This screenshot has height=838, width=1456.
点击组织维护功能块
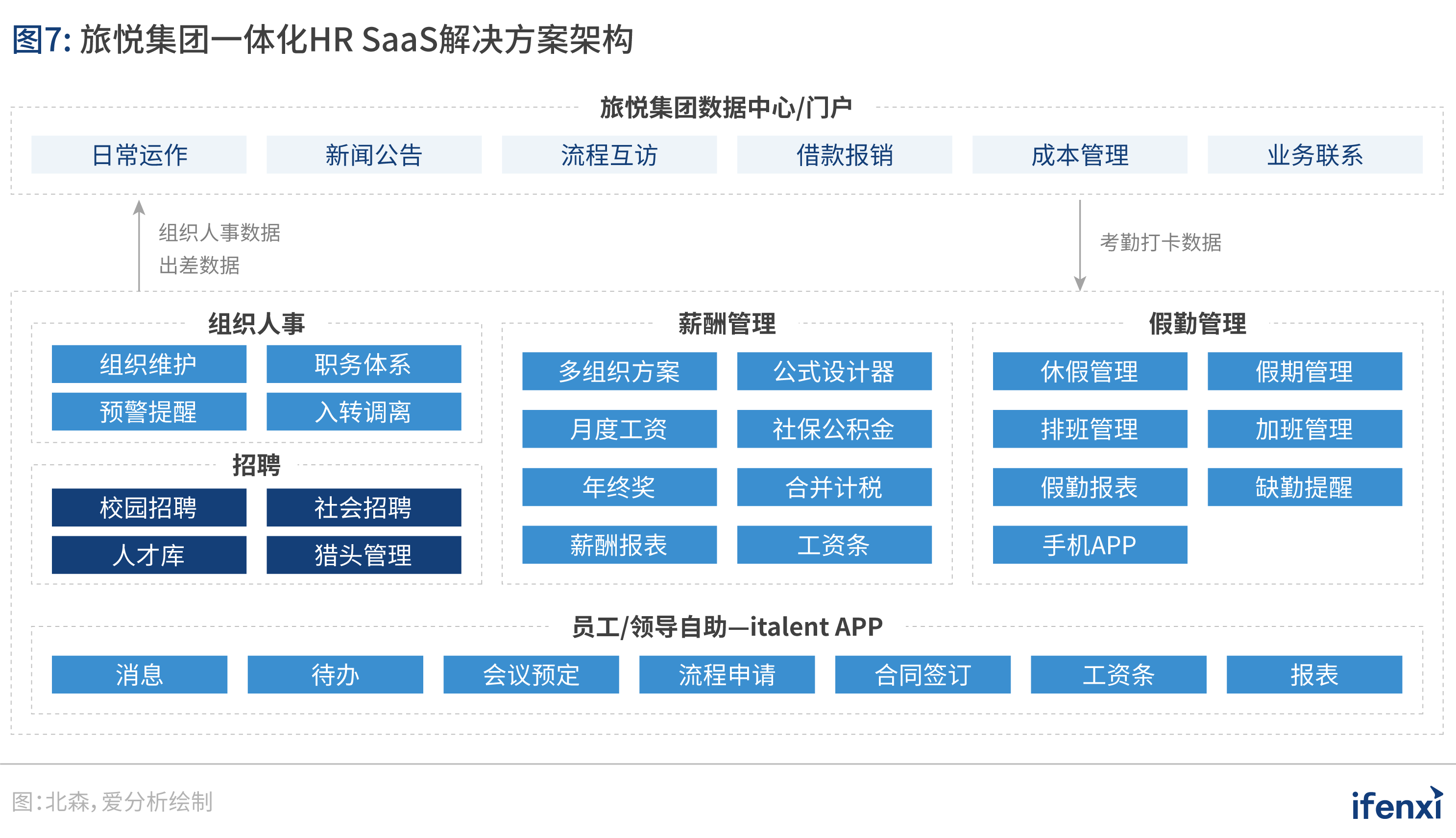pos(148,364)
